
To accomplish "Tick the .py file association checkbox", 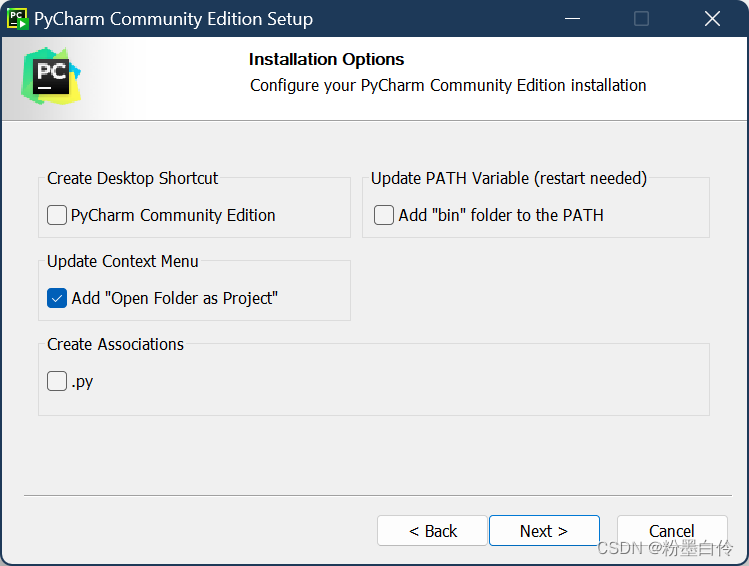I will pyautogui.click(x=57, y=381).
